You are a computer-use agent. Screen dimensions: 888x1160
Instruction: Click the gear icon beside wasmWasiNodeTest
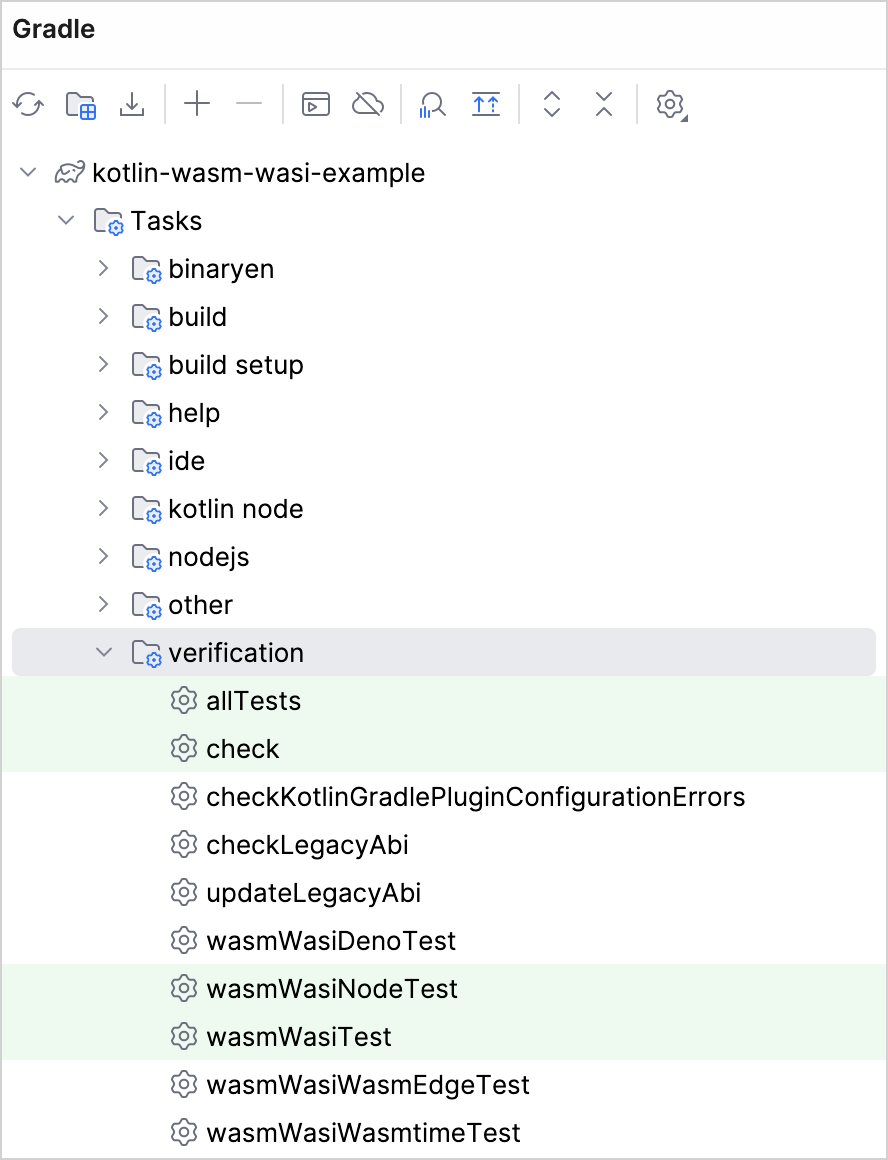[x=184, y=989]
